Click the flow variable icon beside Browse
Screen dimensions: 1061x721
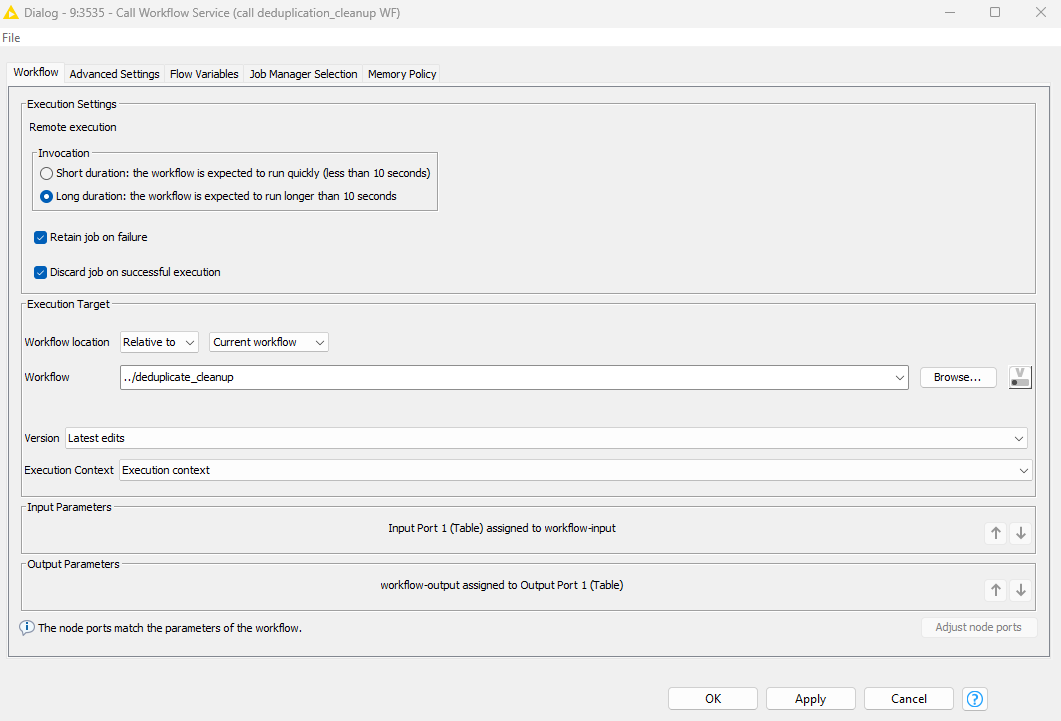(x=1020, y=377)
